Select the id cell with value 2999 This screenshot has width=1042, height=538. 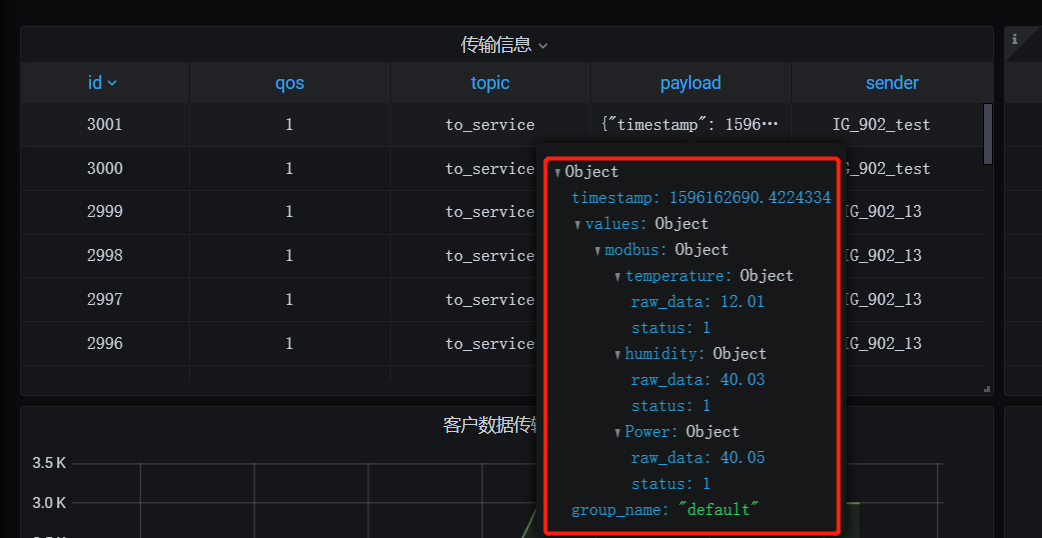[x=104, y=212]
